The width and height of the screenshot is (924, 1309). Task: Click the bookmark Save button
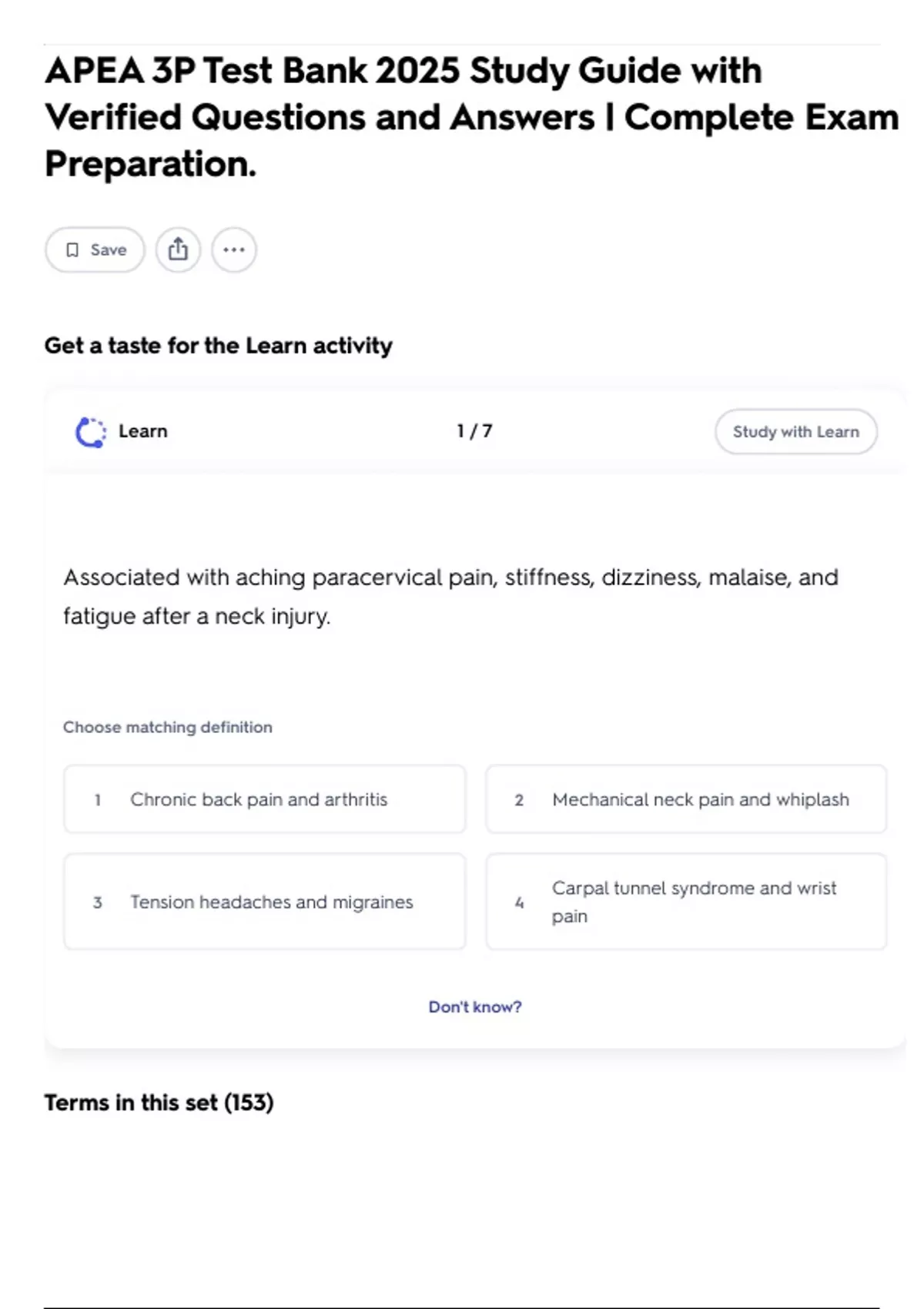(x=95, y=249)
